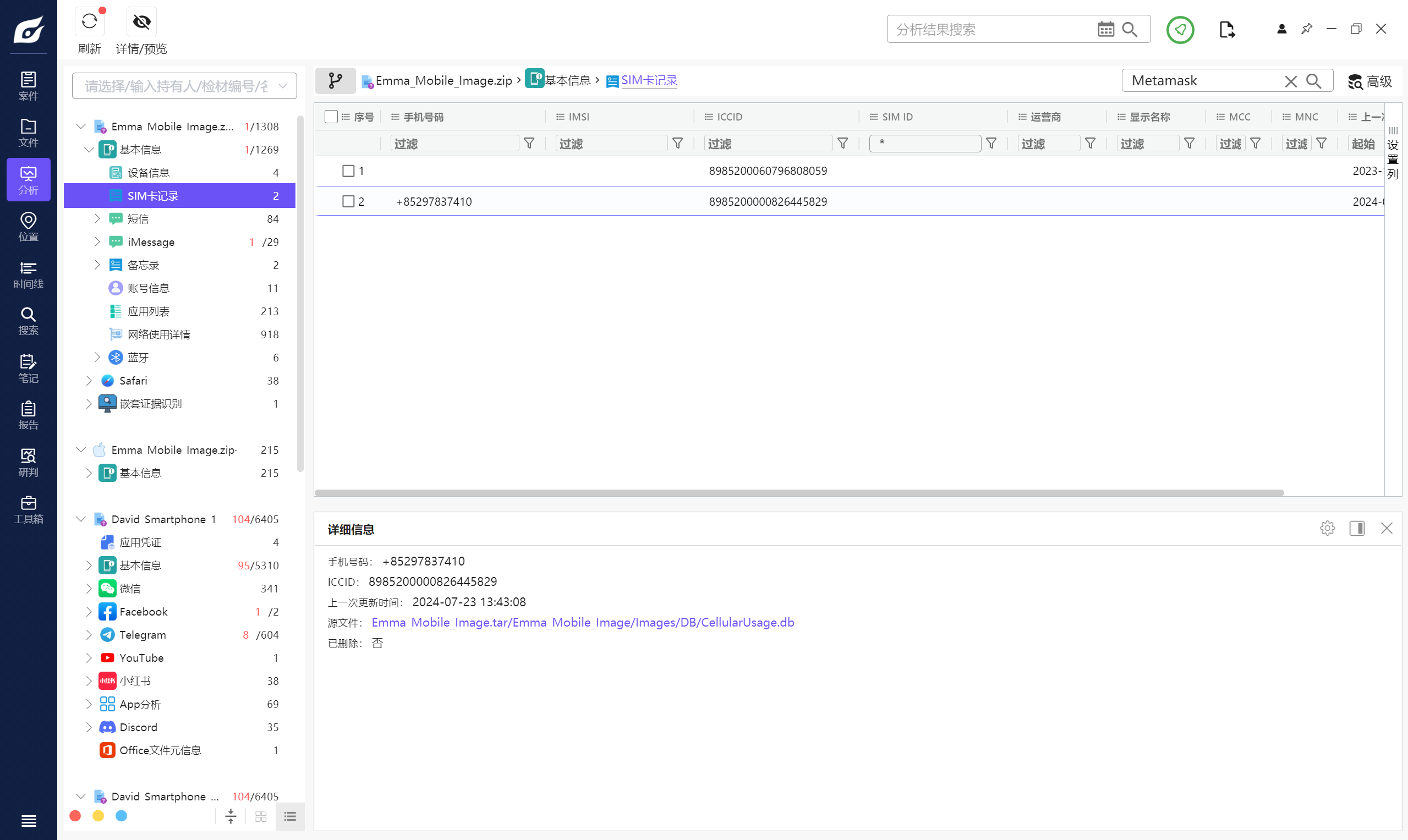This screenshot has height=840, width=1408.
Task: Click the branch tree icon beside breadcrumb
Action: click(335, 81)
